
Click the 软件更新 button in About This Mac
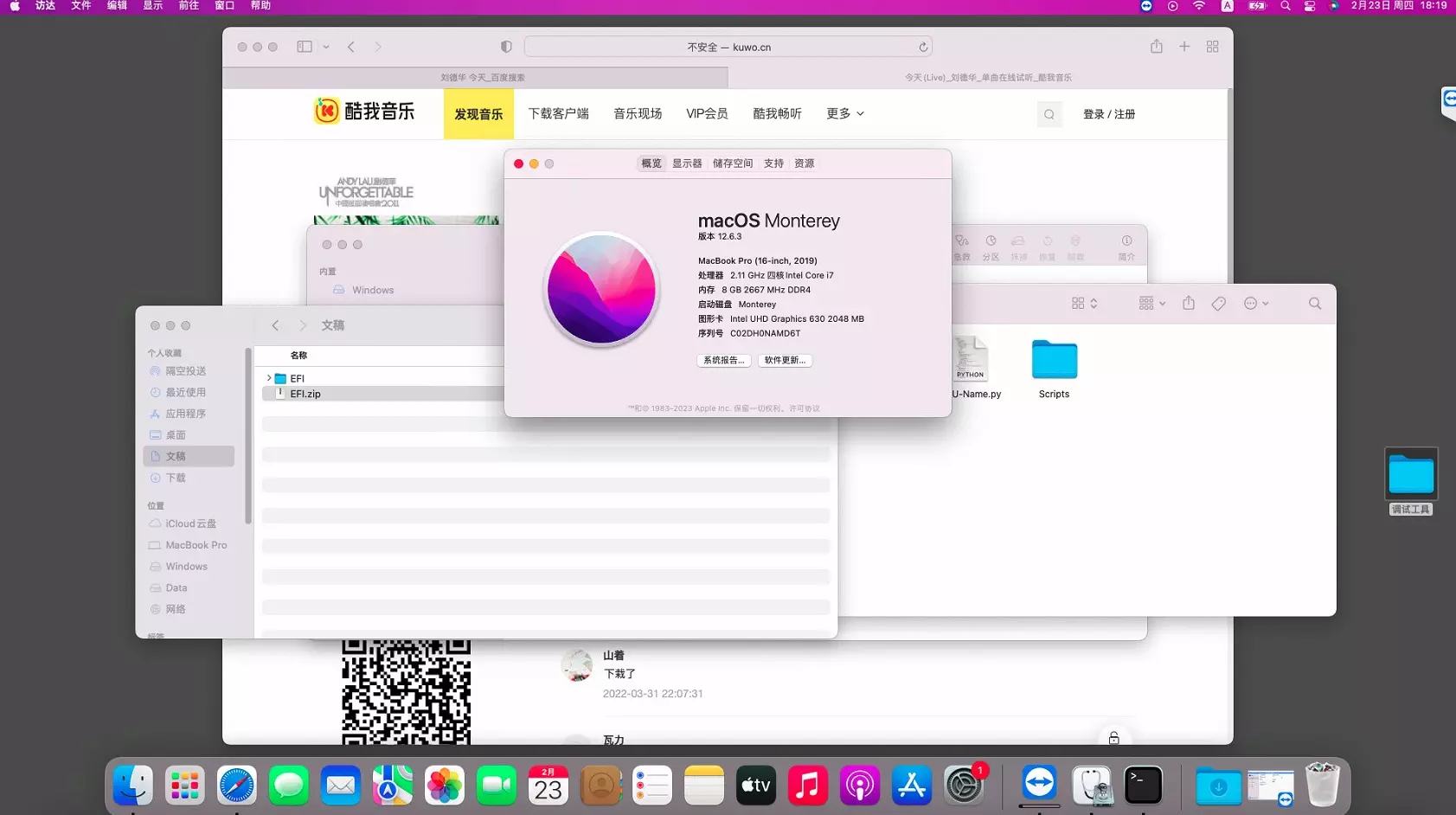784,360
